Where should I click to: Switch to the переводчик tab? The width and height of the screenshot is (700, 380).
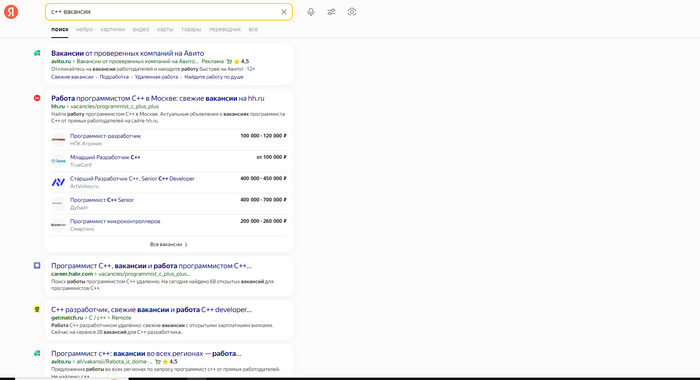(x=225, y=29)
